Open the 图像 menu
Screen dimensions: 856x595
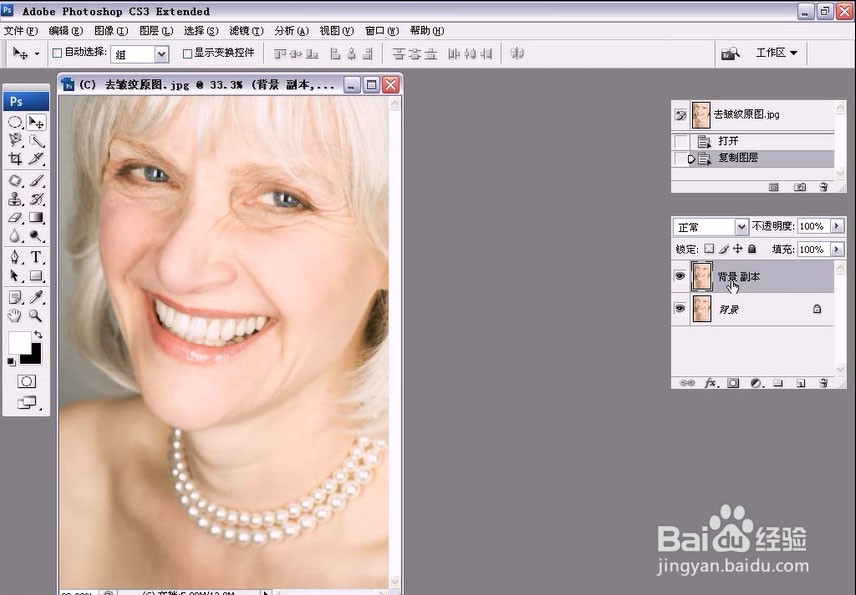click(x=111, y=31)
